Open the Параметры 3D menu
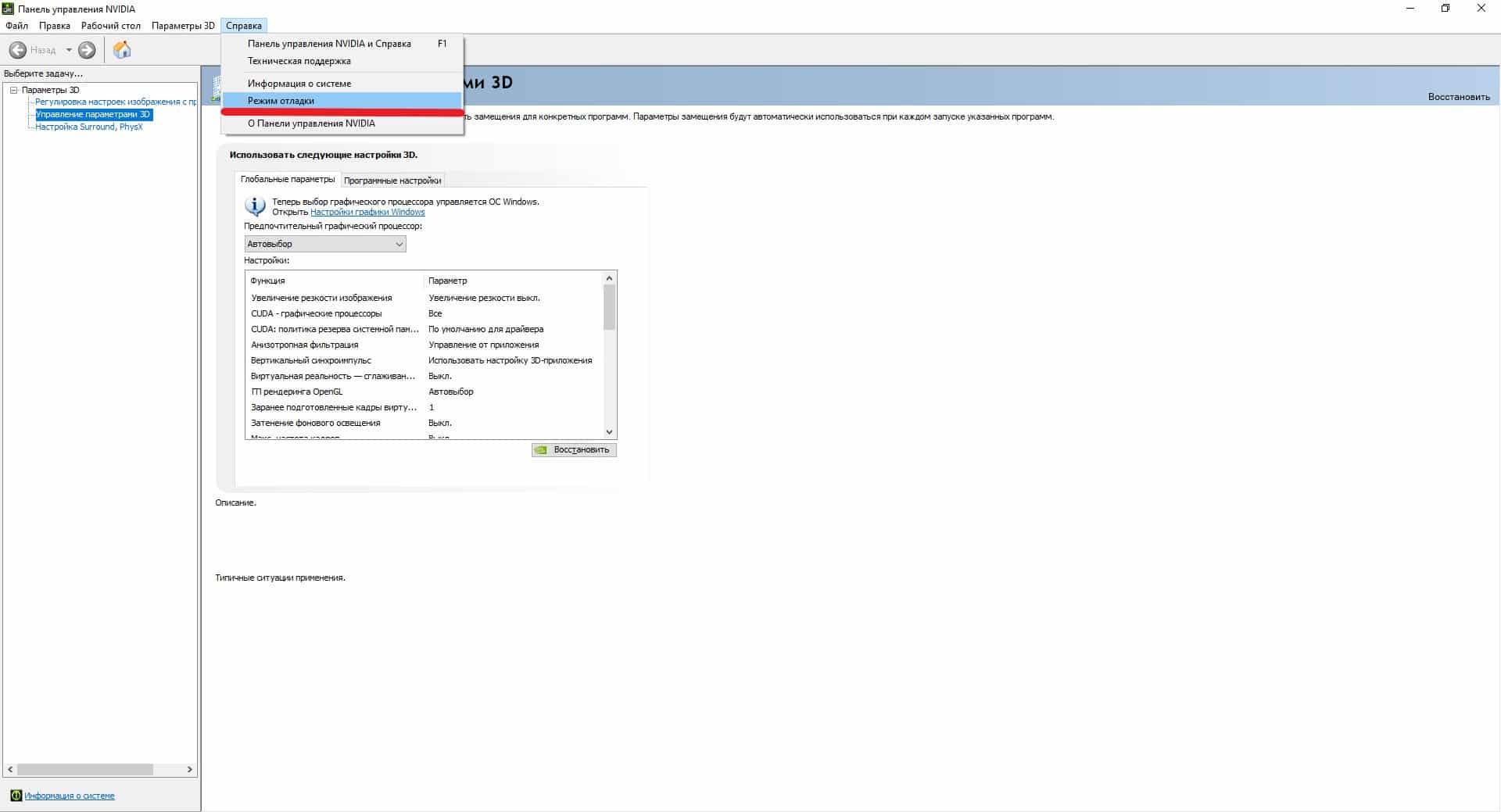The height and width of the screenshot is (812, 1501). coord(183,26)
